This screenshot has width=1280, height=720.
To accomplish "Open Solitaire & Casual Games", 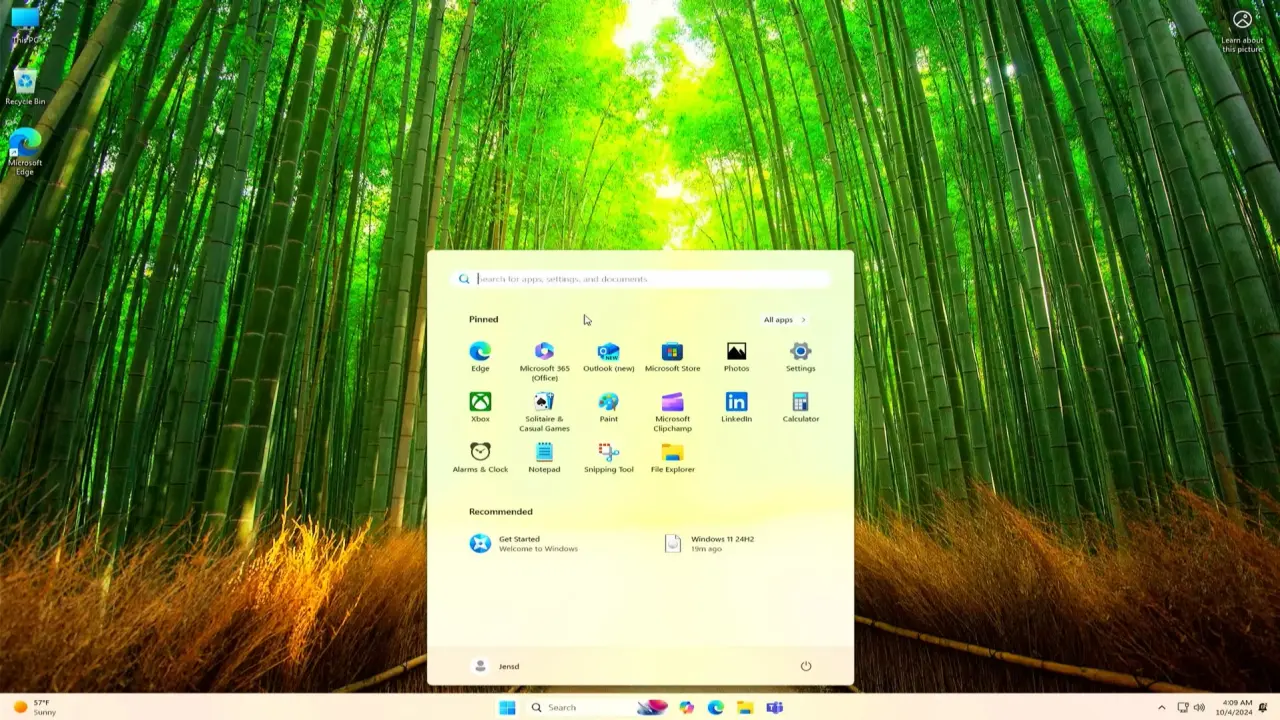I will [544, 412].
